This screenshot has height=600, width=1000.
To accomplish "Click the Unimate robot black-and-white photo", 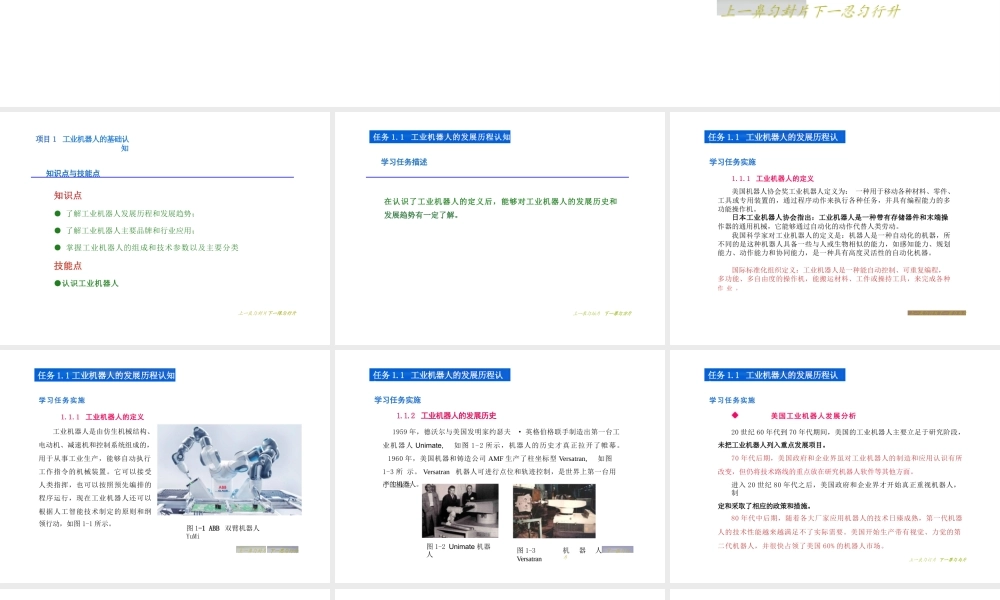I will 460,510.
